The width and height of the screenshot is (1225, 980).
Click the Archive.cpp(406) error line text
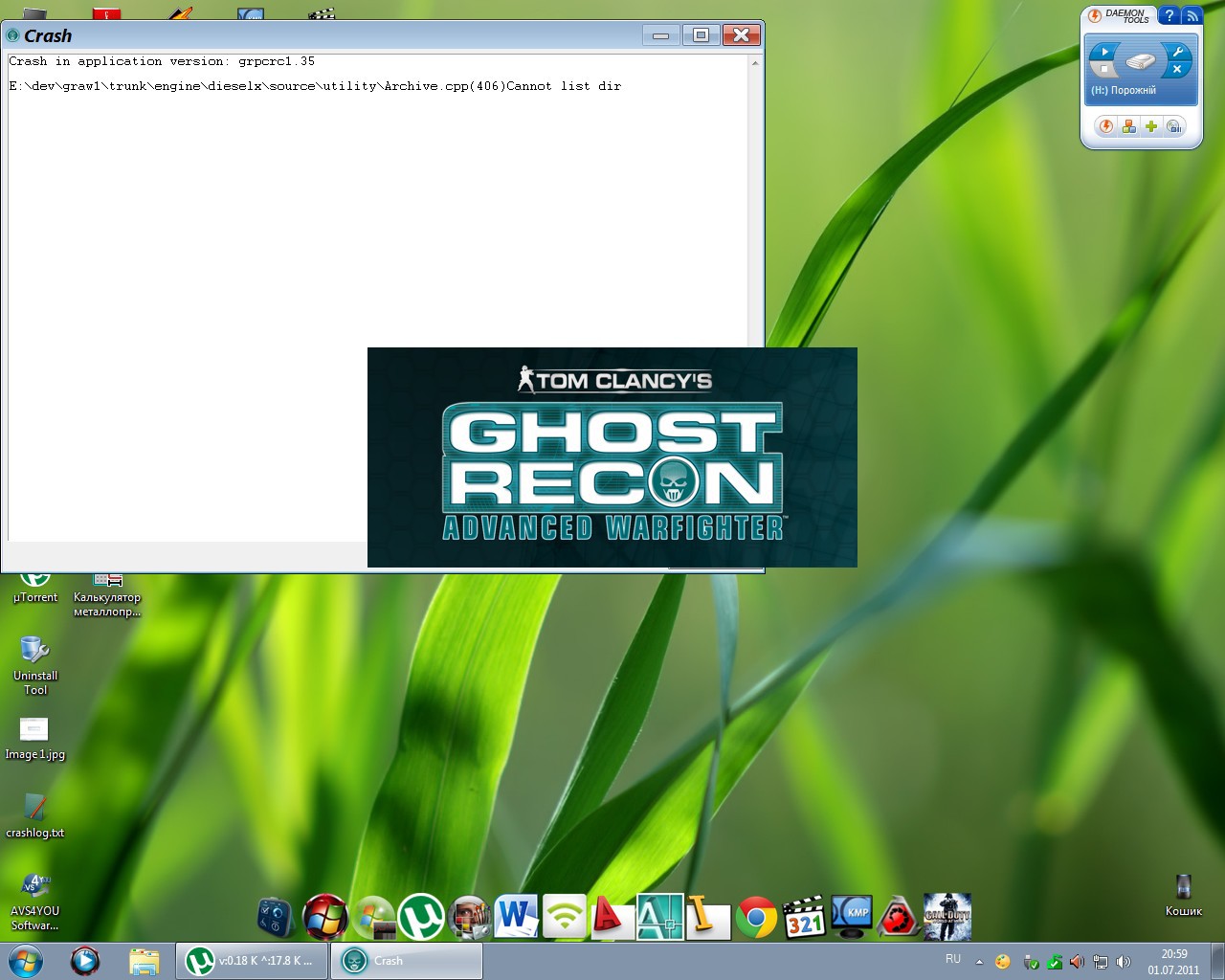click(315, 86)
